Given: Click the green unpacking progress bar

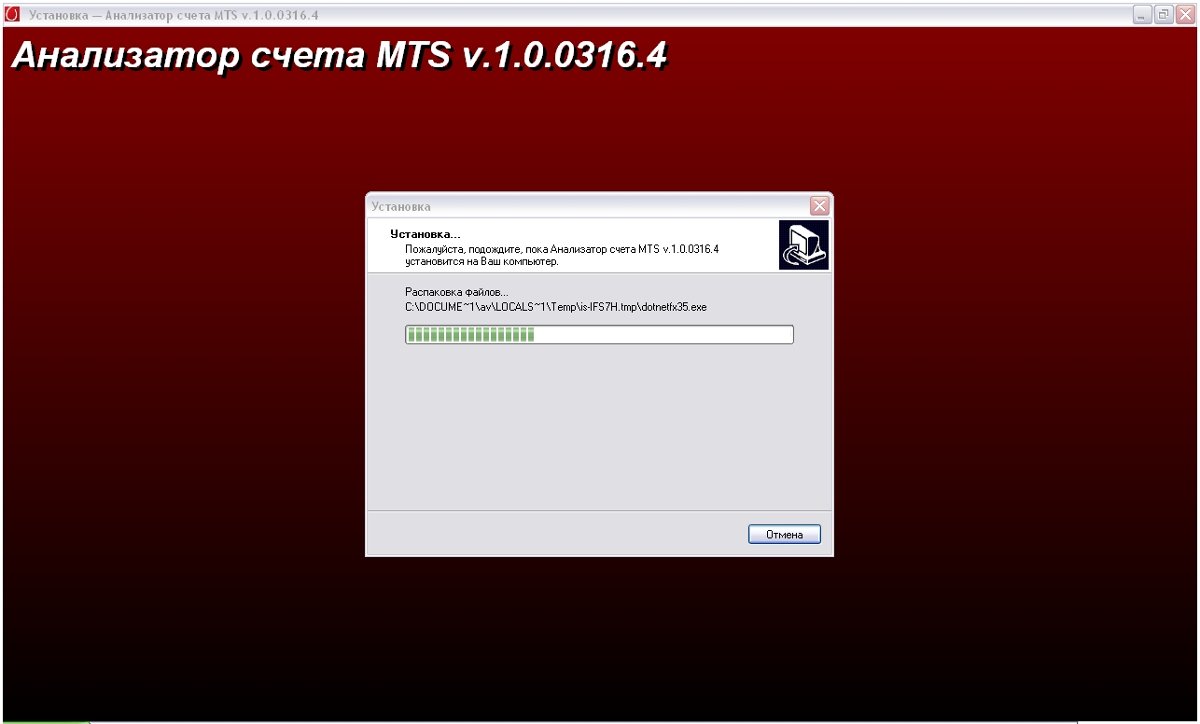Looking at the screenshot, I should [x=470, y=334].
